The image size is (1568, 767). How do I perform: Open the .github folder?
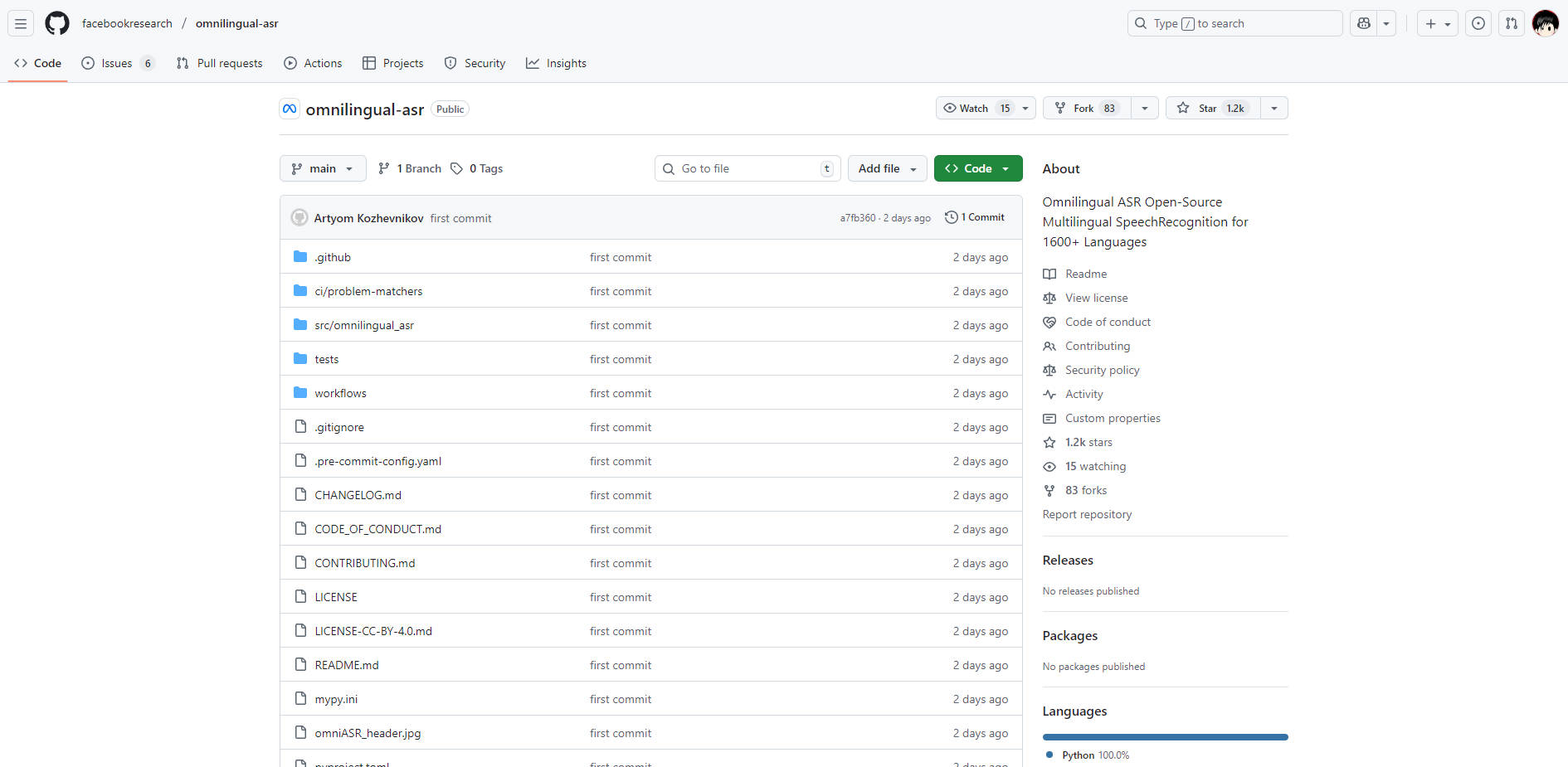point(333,257)
